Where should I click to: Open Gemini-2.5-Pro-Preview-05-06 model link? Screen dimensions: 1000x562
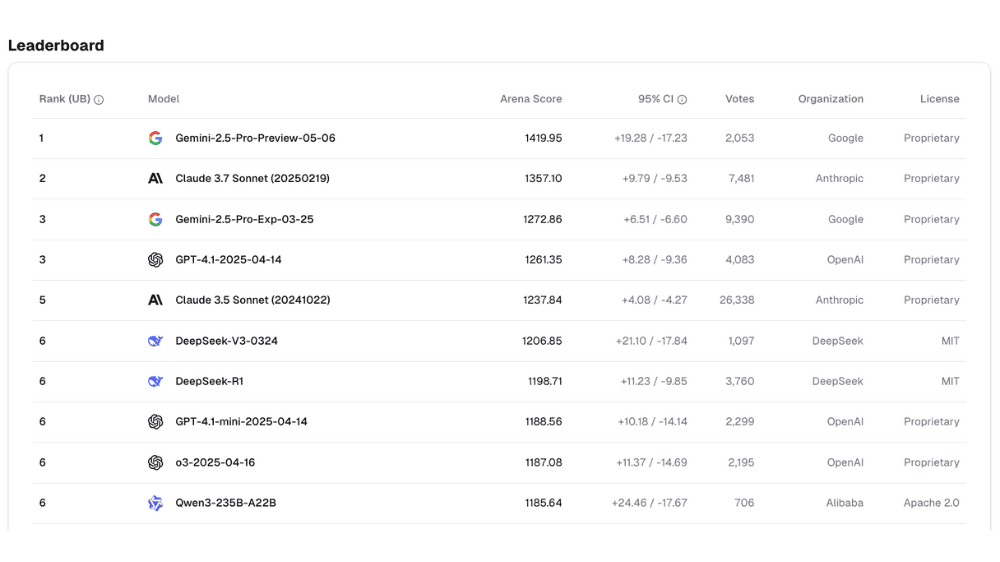[255, 138]
